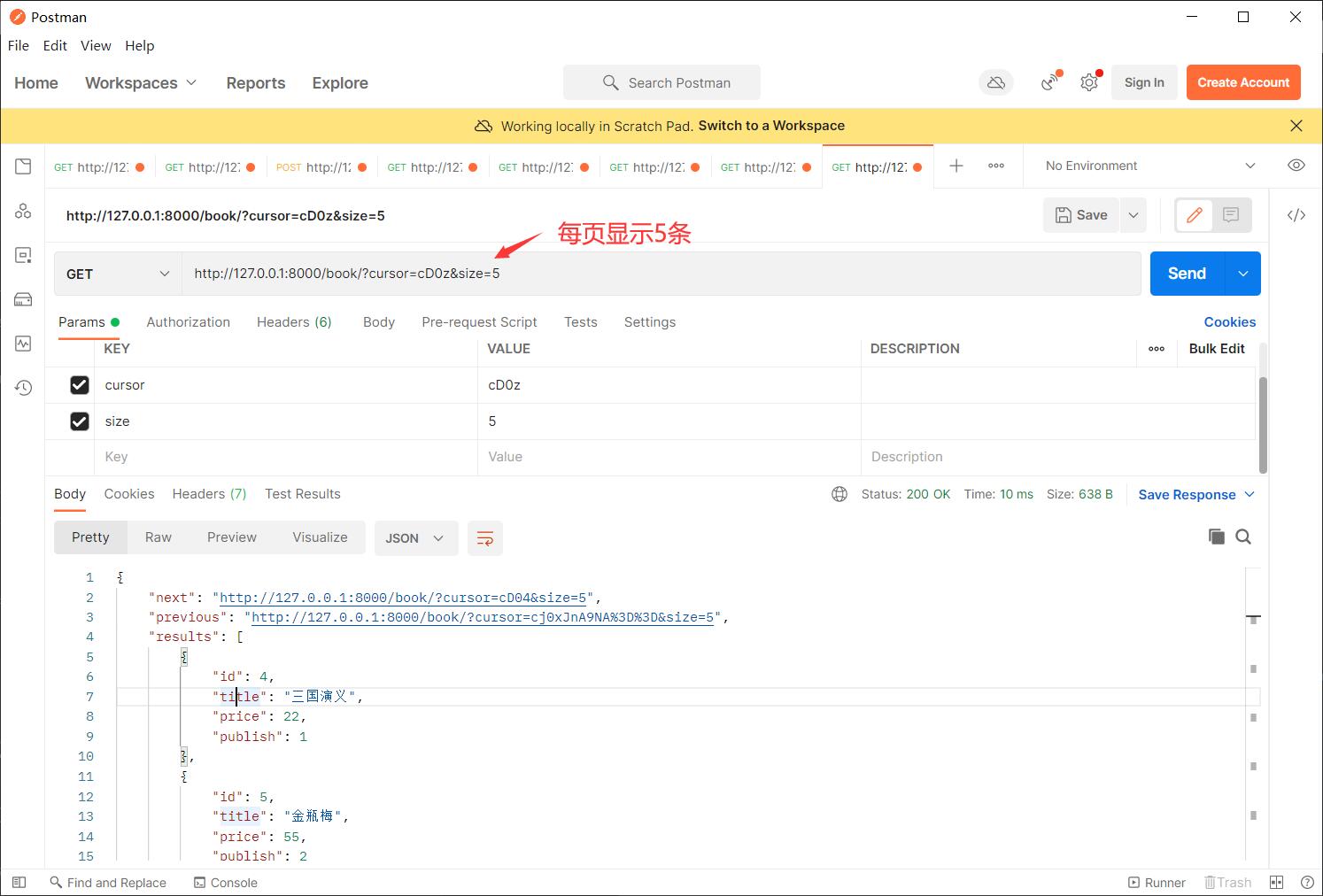Viewport: 1323px width, 896px height.
Task: Add a new request tab with plus icon
Action: click(x=956, y=166)
